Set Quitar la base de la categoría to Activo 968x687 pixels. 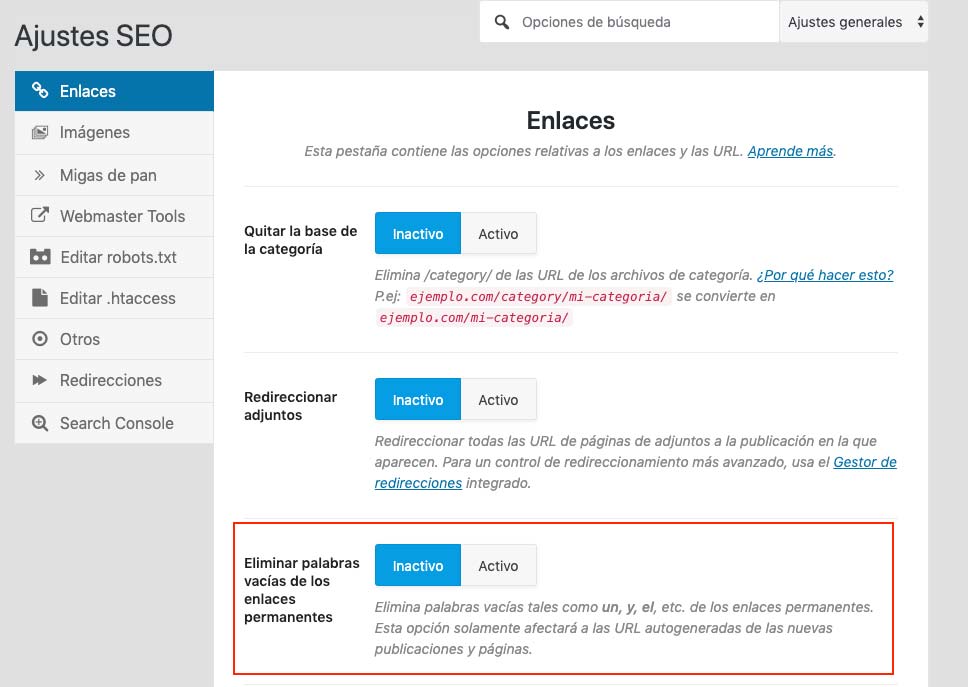498,233
